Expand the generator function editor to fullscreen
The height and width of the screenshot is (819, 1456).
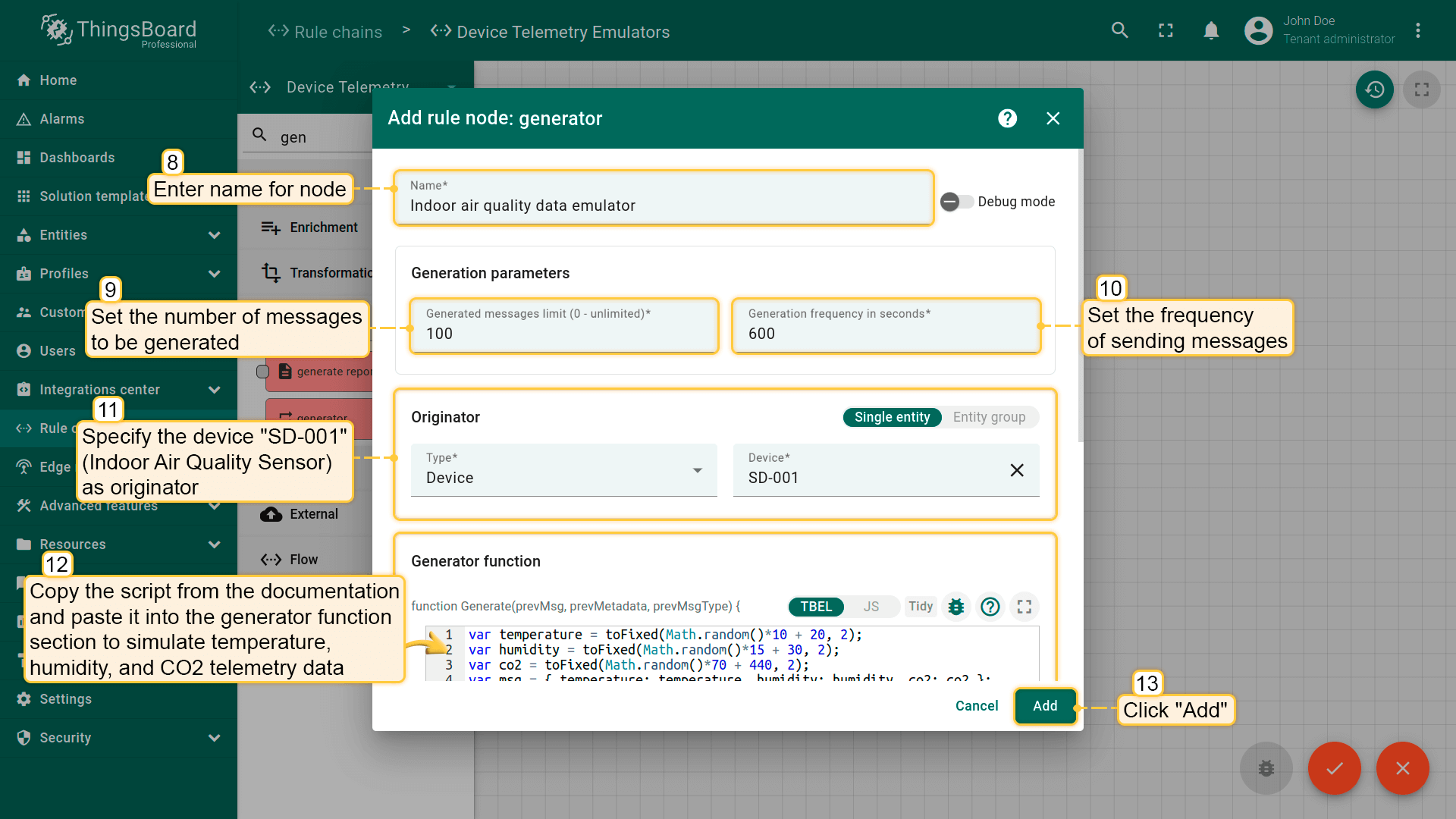coord(1025,607)
